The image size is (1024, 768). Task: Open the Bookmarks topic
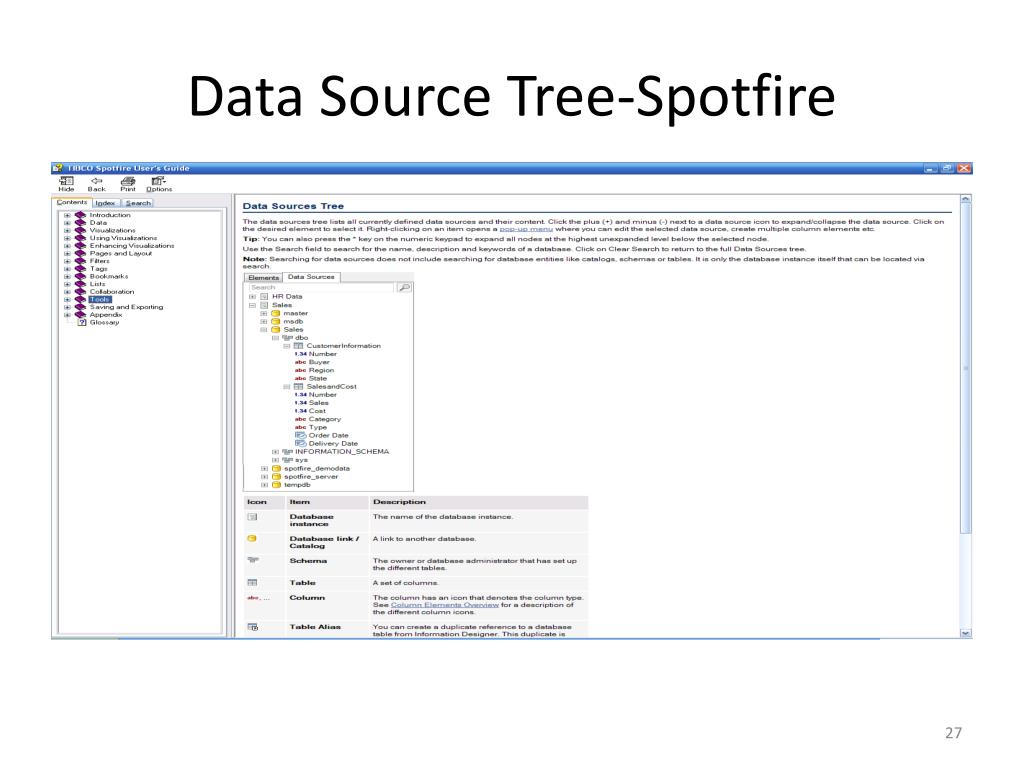(x=109, y=276)
